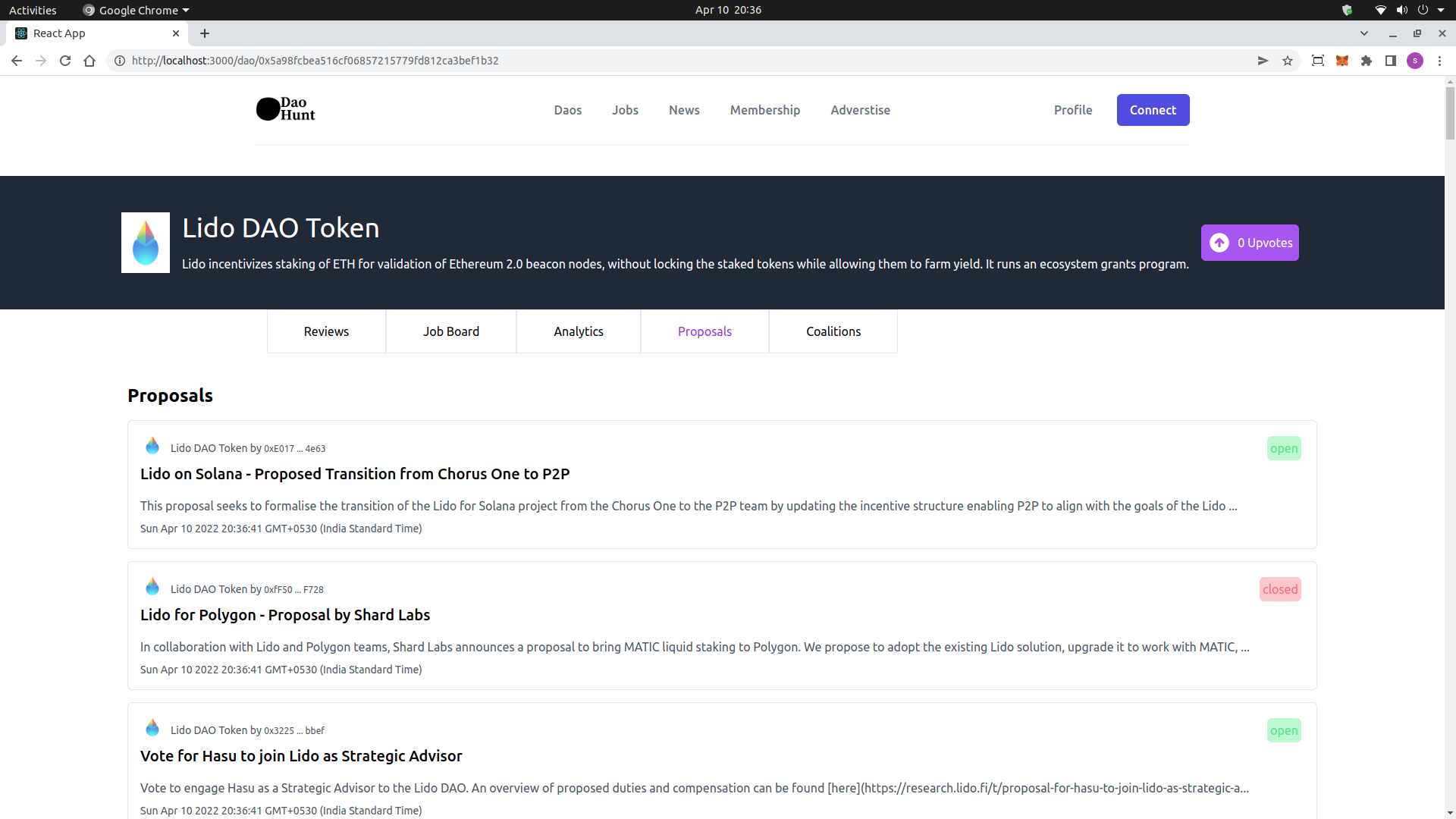The height and width of the screenshot is (819, 1456).
Task: Open the News nav link
Action: pyautogui.click(x=684, y=110)
